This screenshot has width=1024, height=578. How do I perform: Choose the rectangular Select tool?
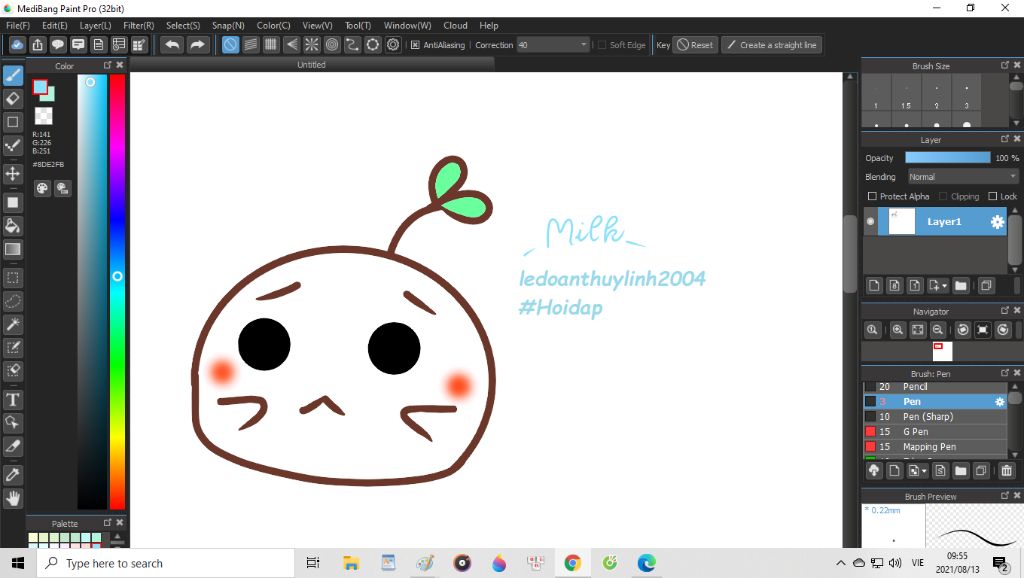[x=12, y=278]
